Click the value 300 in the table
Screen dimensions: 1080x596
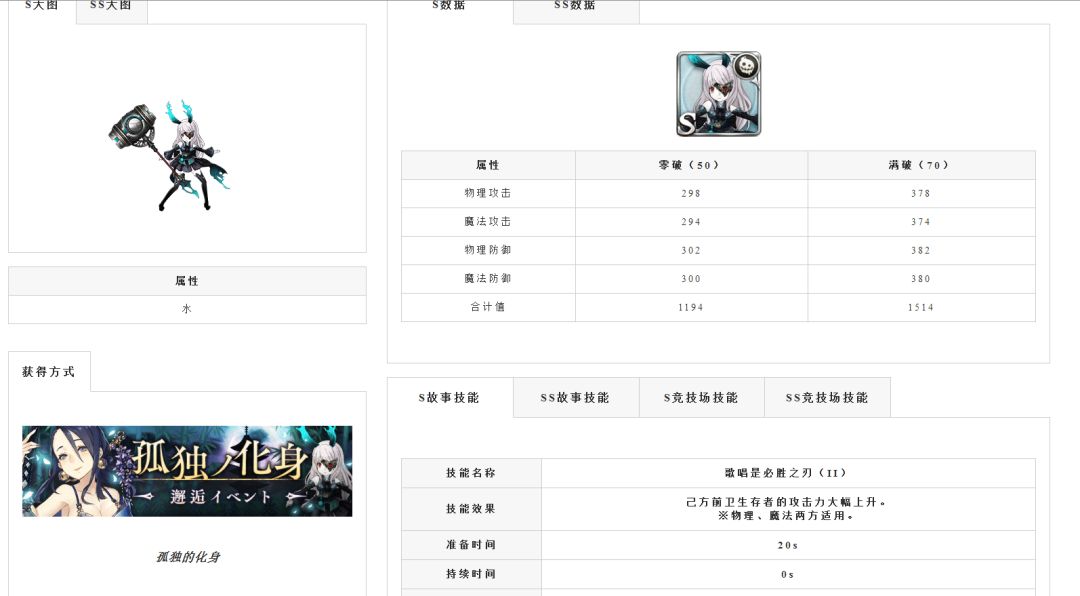coord(691,278)
